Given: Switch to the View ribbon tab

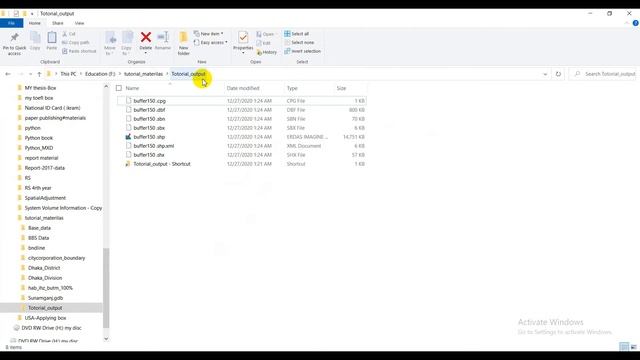Looking at the screenshot, I should (79, 23).
